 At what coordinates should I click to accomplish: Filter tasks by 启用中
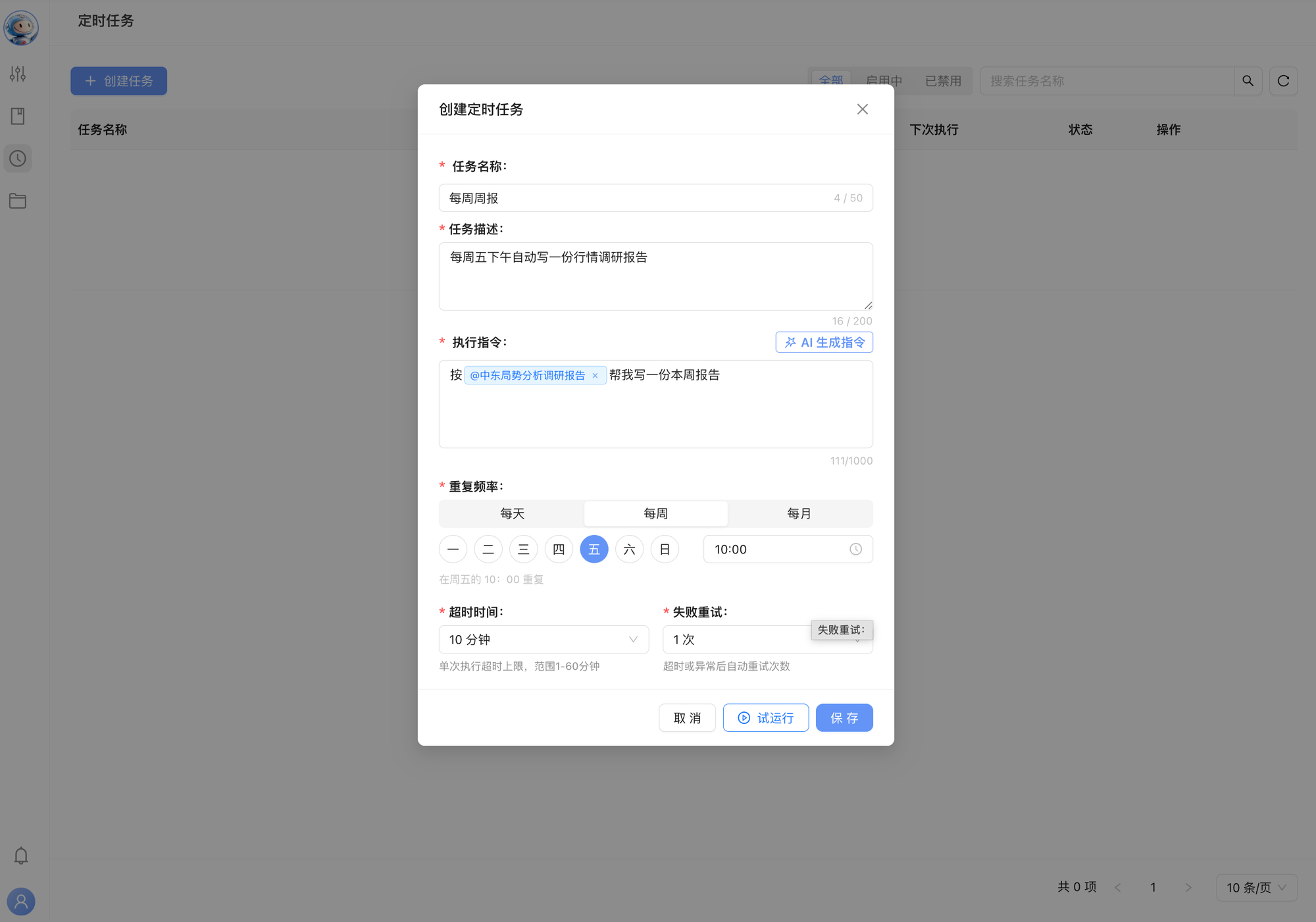(x=884, y=81)
